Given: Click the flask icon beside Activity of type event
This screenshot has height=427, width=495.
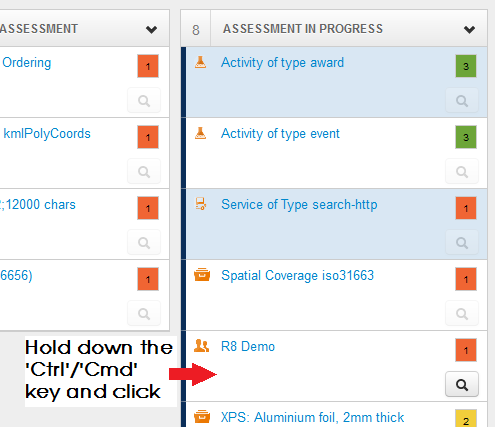Looking at the screenshot, I should 200,133.
